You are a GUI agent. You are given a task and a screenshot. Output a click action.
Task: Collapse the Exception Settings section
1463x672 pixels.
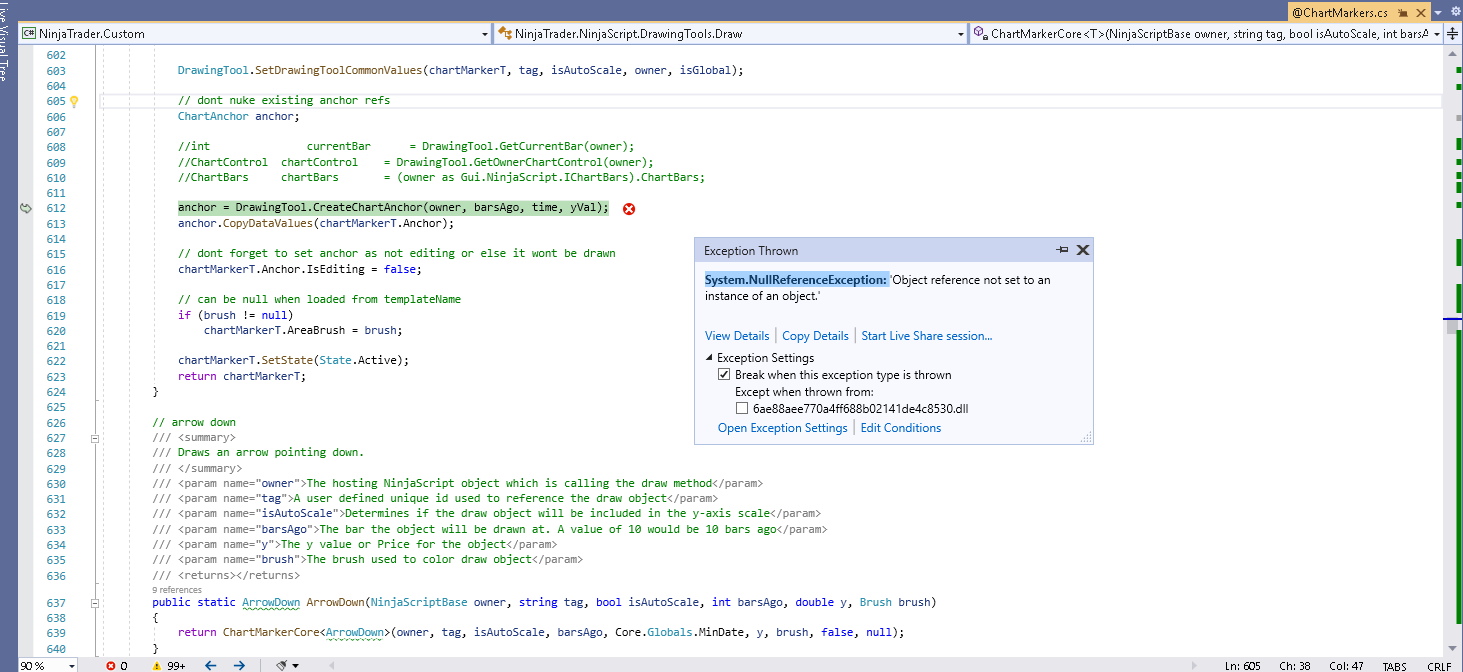point(709,358)
